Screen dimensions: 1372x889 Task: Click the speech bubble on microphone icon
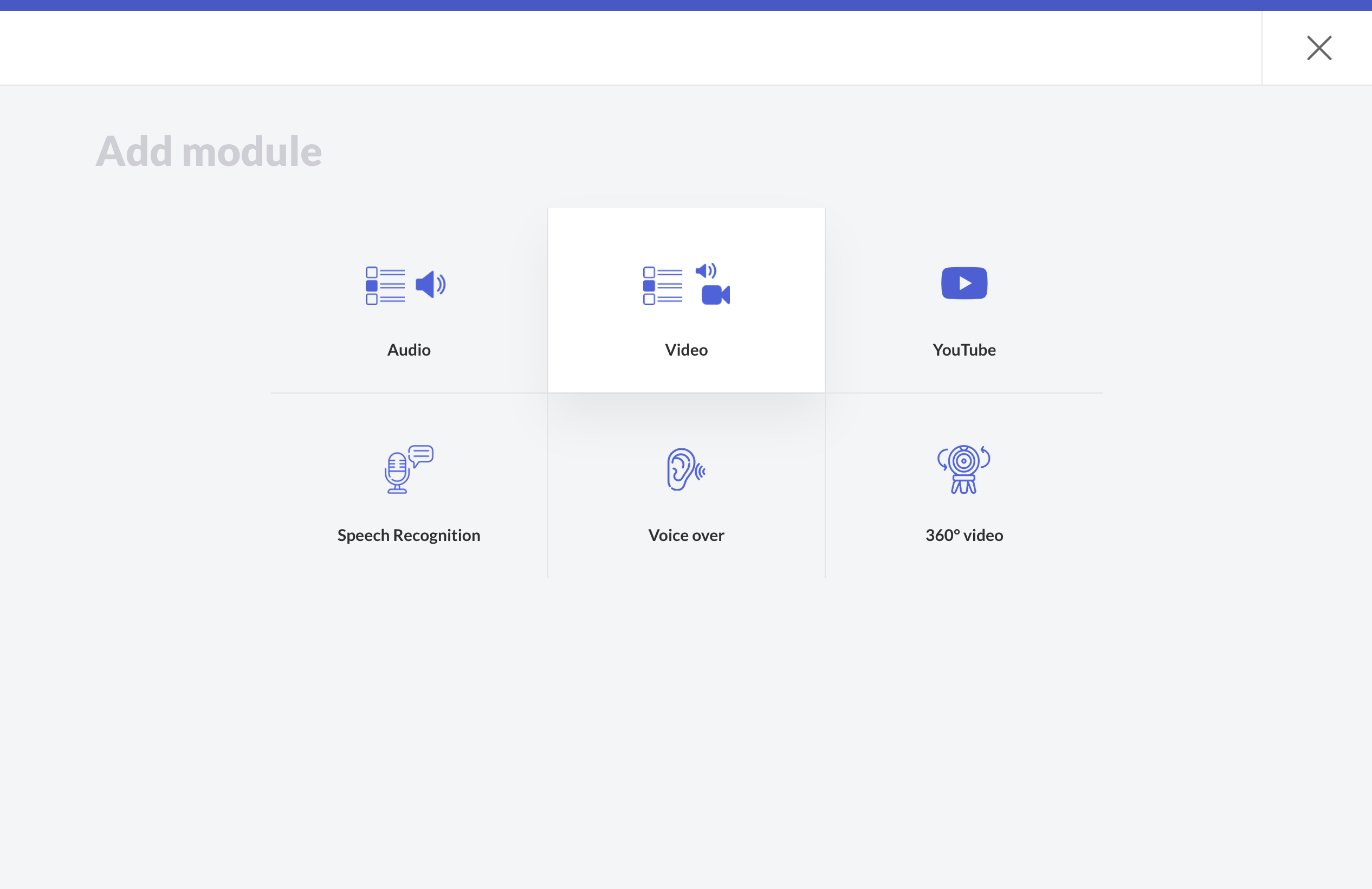point(422,455)
